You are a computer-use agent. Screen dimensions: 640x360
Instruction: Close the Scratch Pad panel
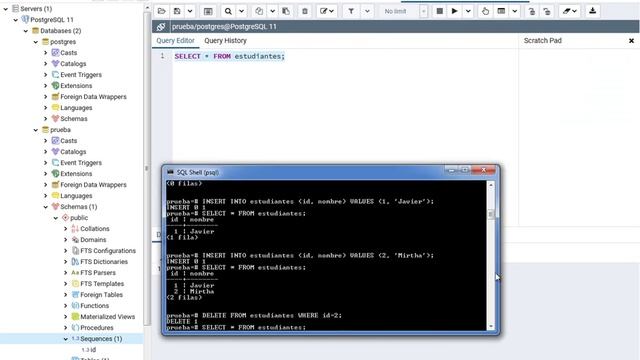631,41
